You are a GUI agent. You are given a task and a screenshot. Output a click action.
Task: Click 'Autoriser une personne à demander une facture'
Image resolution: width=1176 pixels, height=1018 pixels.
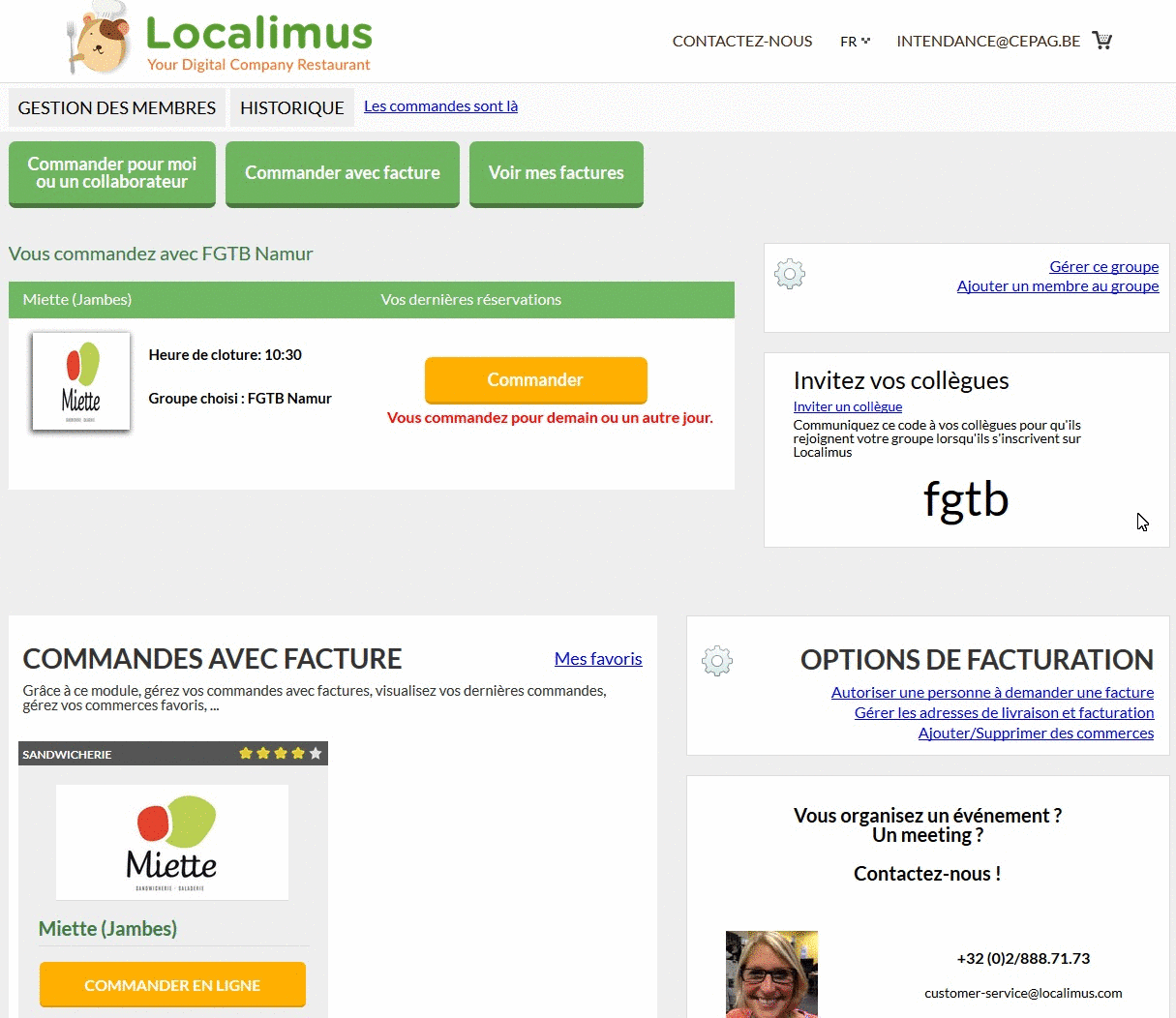click(992, 693)
